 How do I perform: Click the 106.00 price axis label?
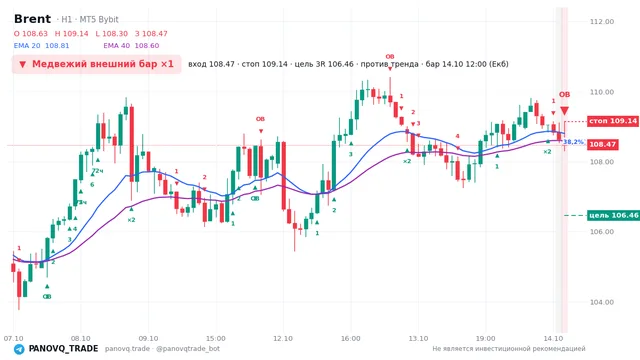602,232
